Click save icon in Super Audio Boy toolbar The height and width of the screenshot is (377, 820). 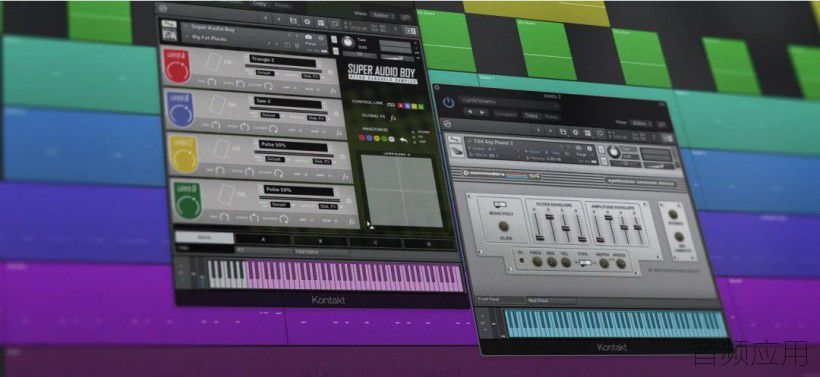pyautogui.click(x=293, y=21)
